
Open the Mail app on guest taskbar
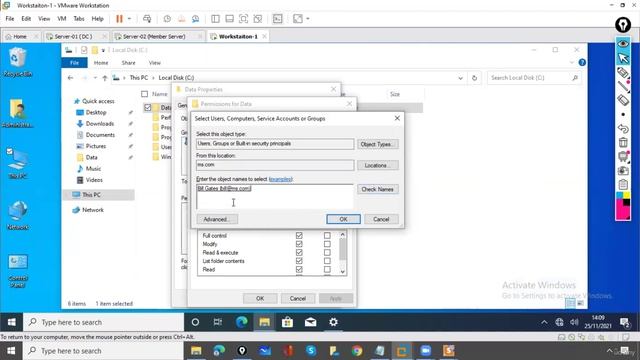click(310, 322)
